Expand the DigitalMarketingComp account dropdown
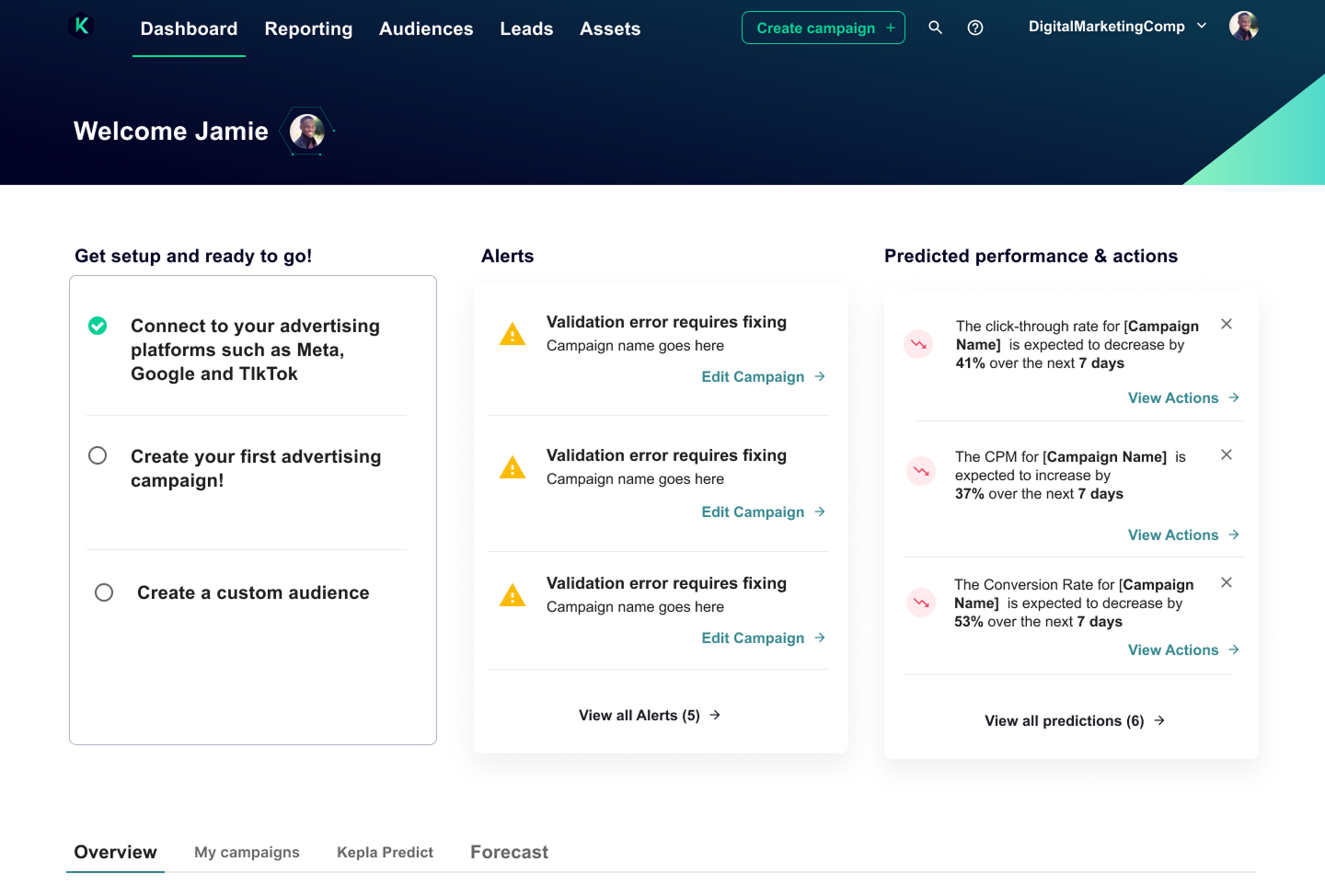The width and height of the screenshot is (1325, 896). pos(1117,27)
